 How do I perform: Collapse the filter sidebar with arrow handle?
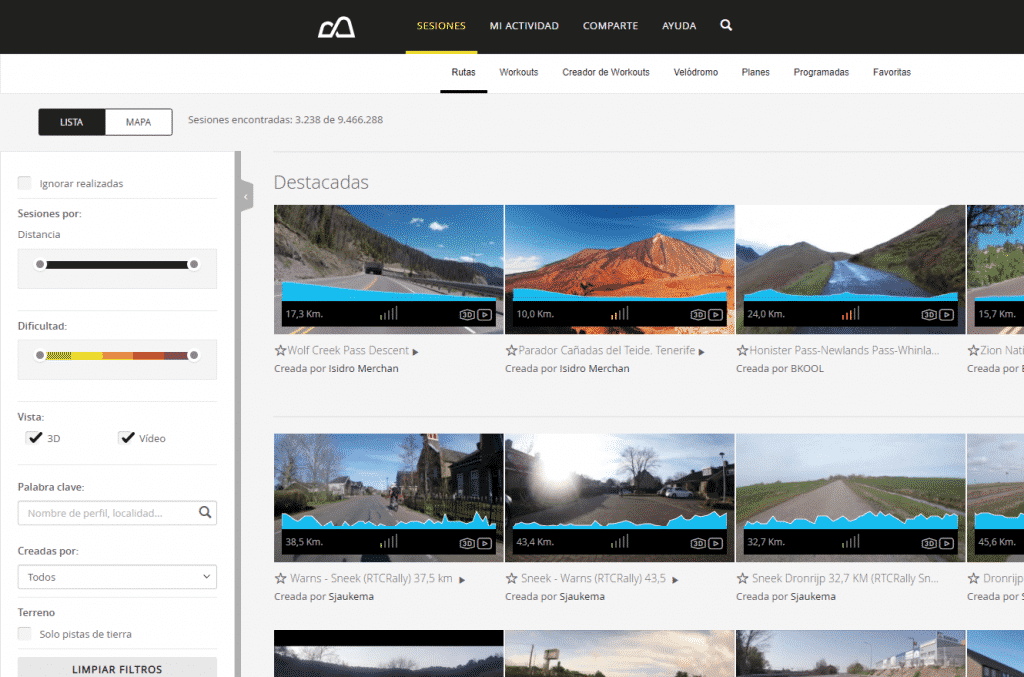pos(246,196)
